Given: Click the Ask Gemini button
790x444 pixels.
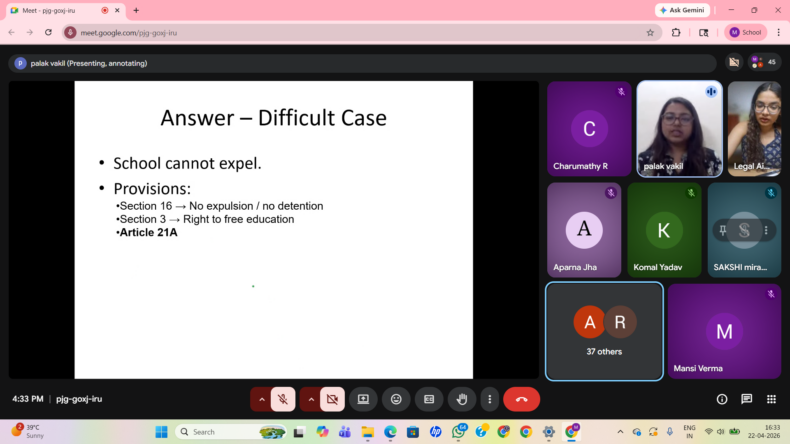Looking at the screenshot, I should coord(683,10).
